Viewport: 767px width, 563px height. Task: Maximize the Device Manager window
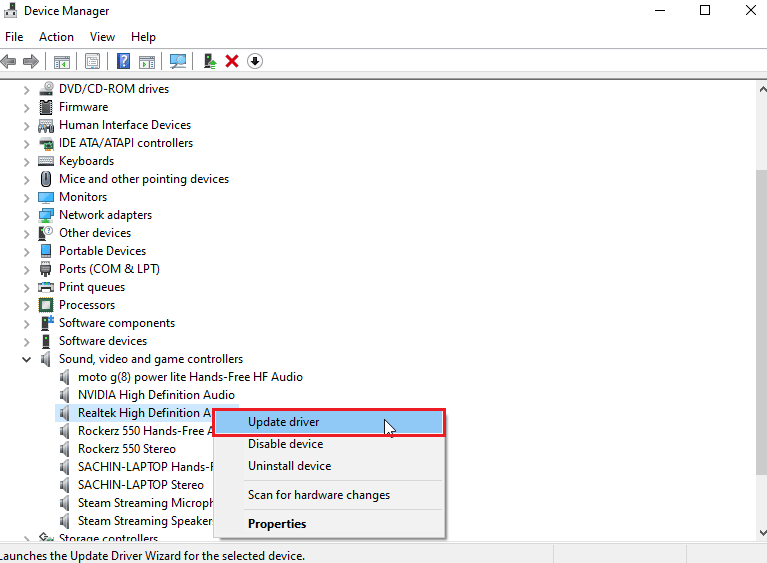[x=705, y=10]
